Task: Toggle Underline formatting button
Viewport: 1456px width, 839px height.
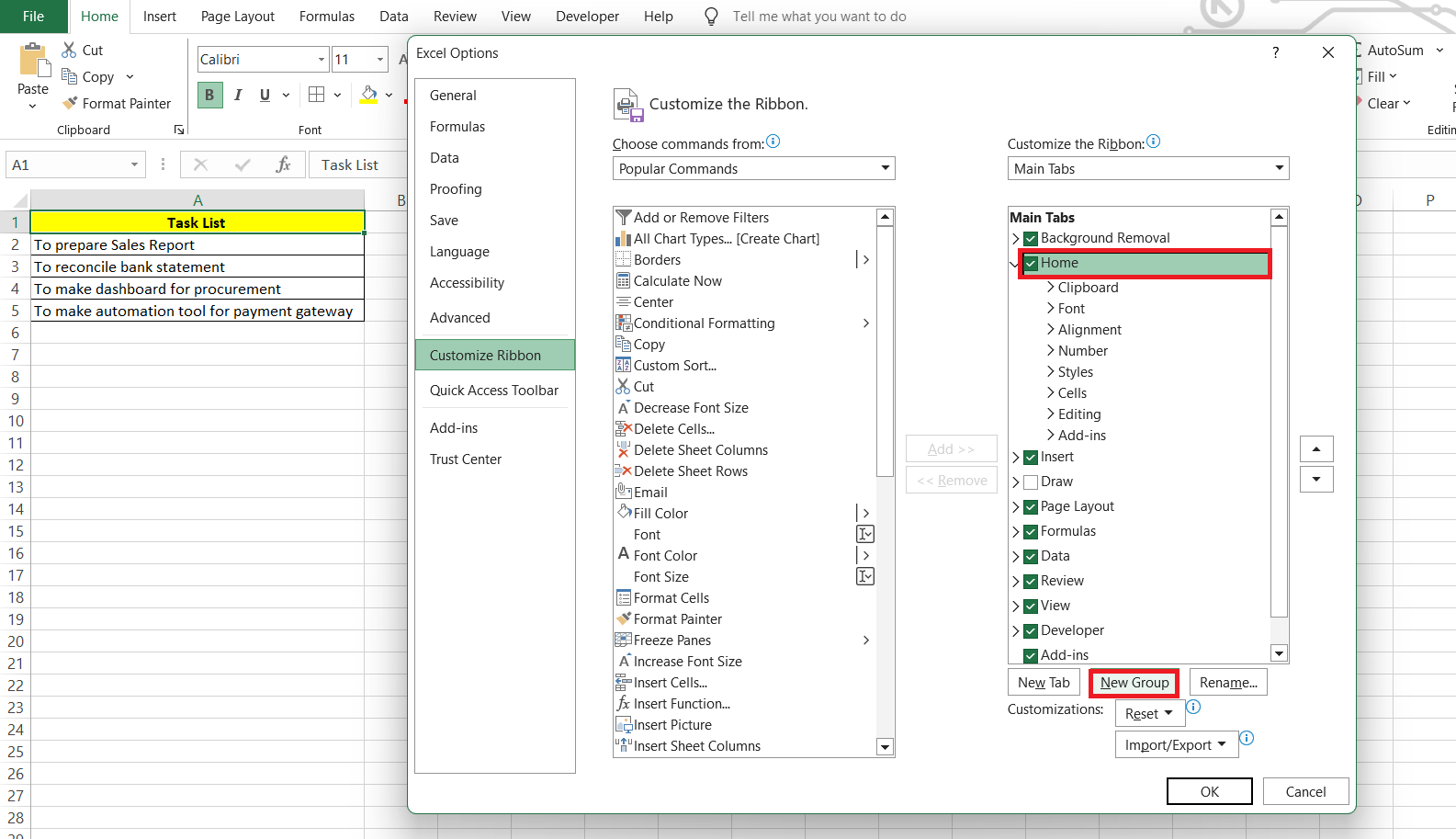Action: [265, 95]
